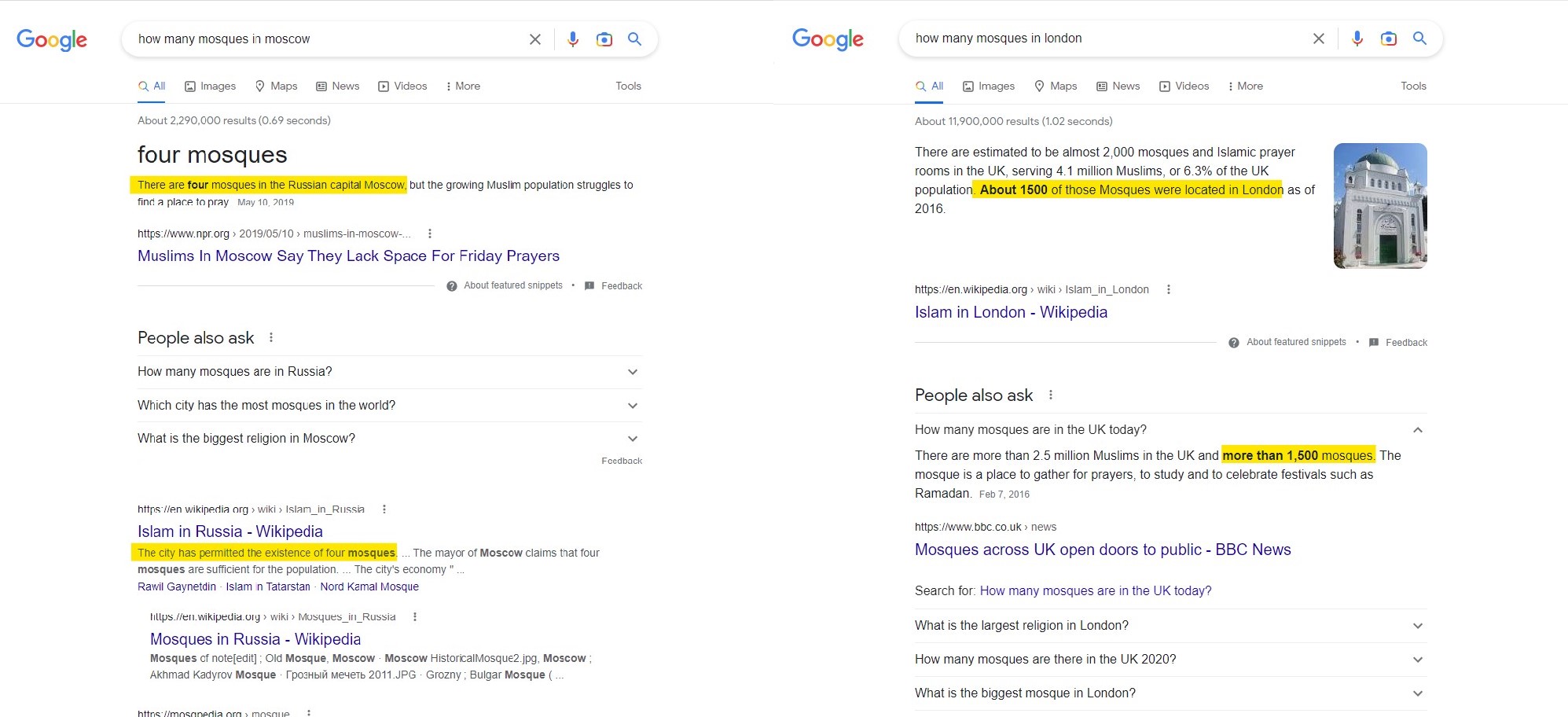Switch to News tab in the London search

pyautogui.click(x=1118, y=86)
